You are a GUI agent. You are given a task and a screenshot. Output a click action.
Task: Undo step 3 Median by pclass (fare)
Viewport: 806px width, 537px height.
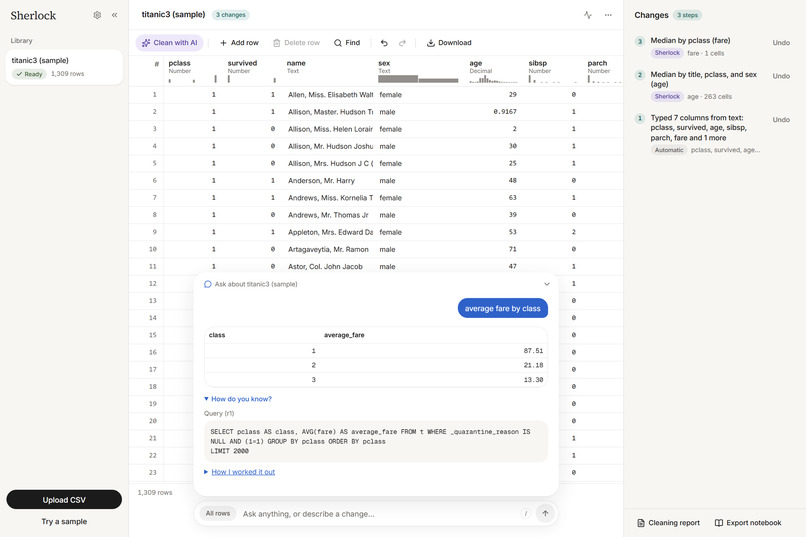pos(781,43)
